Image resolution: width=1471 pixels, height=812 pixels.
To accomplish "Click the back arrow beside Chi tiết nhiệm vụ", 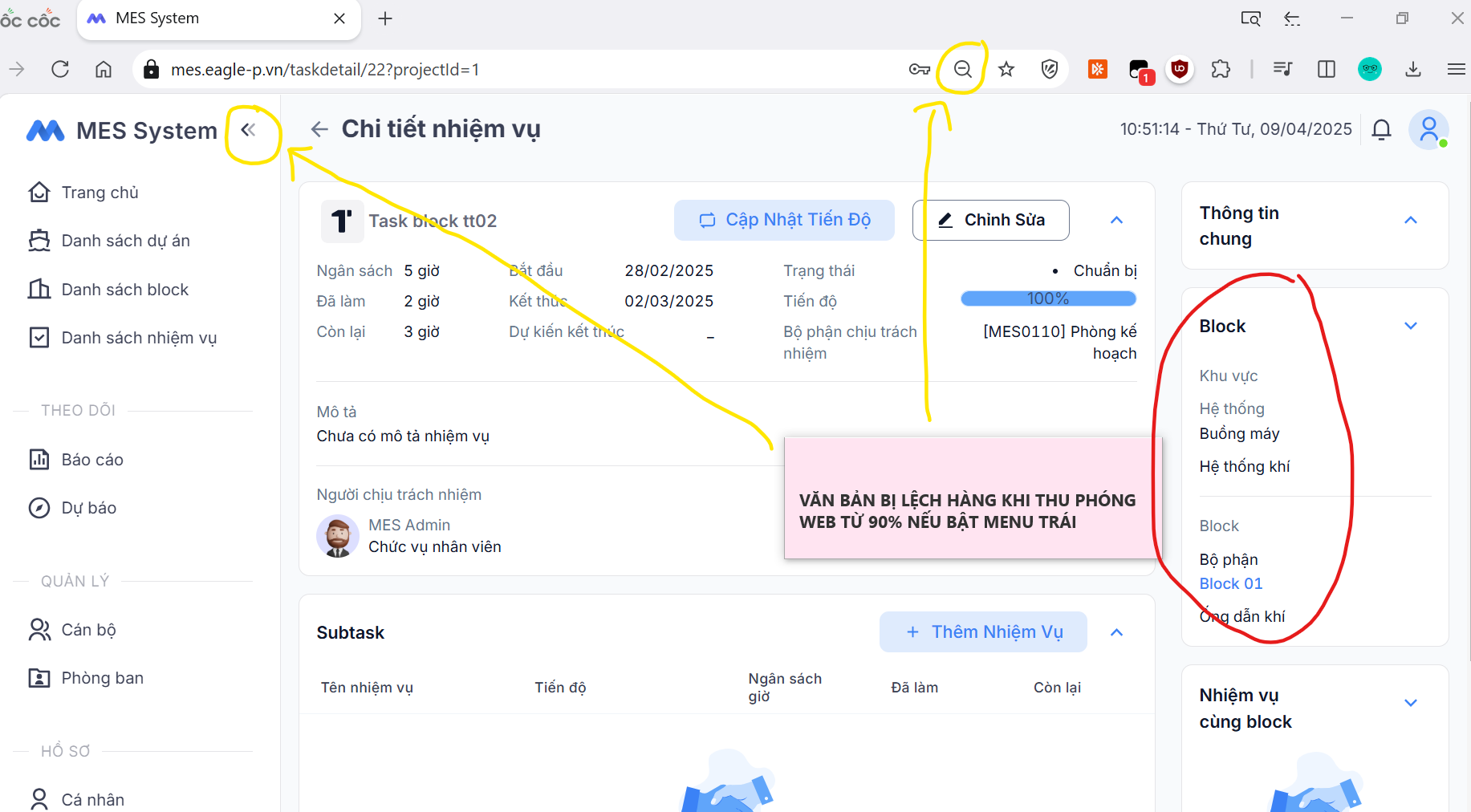I will click(x=319, y=129).
